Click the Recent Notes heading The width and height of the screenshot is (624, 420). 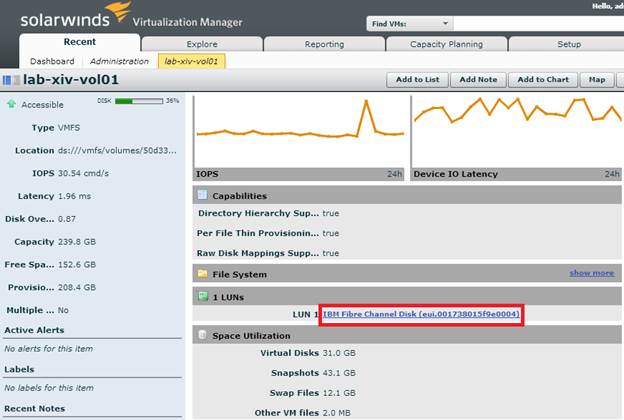[x=35, y=408]
